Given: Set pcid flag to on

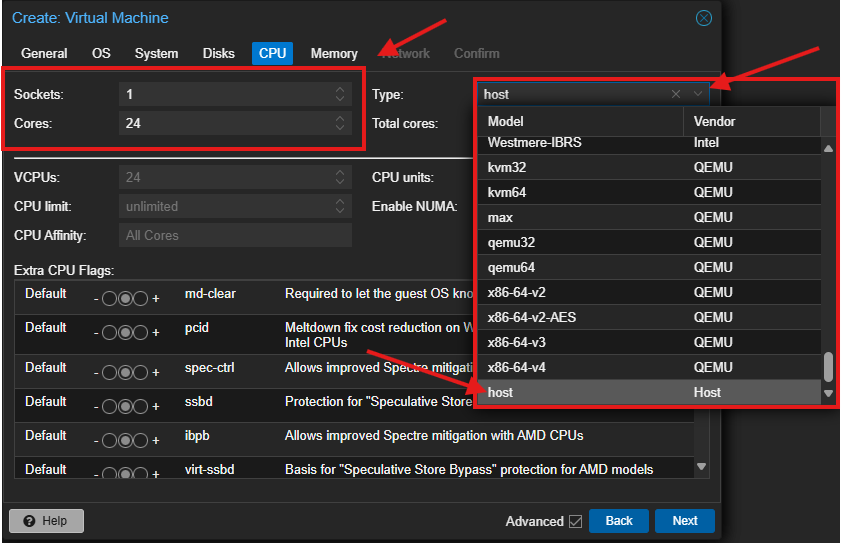Looking at the screenshot, I should pyautogui.click(x=141, y=333).
